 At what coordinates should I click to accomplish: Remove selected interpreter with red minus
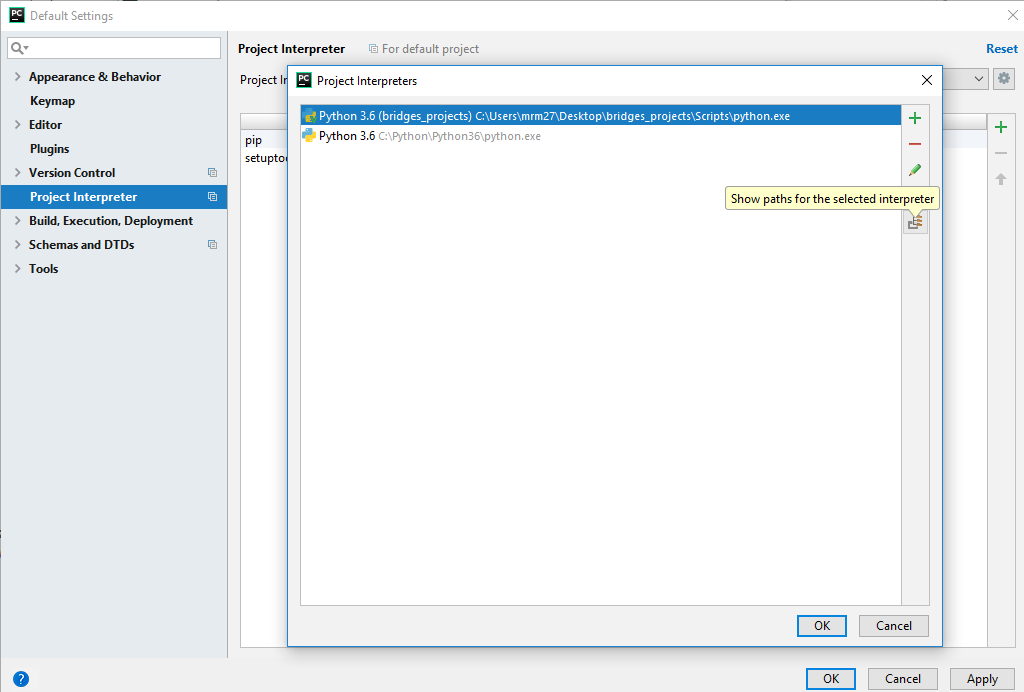coord(914,144)
